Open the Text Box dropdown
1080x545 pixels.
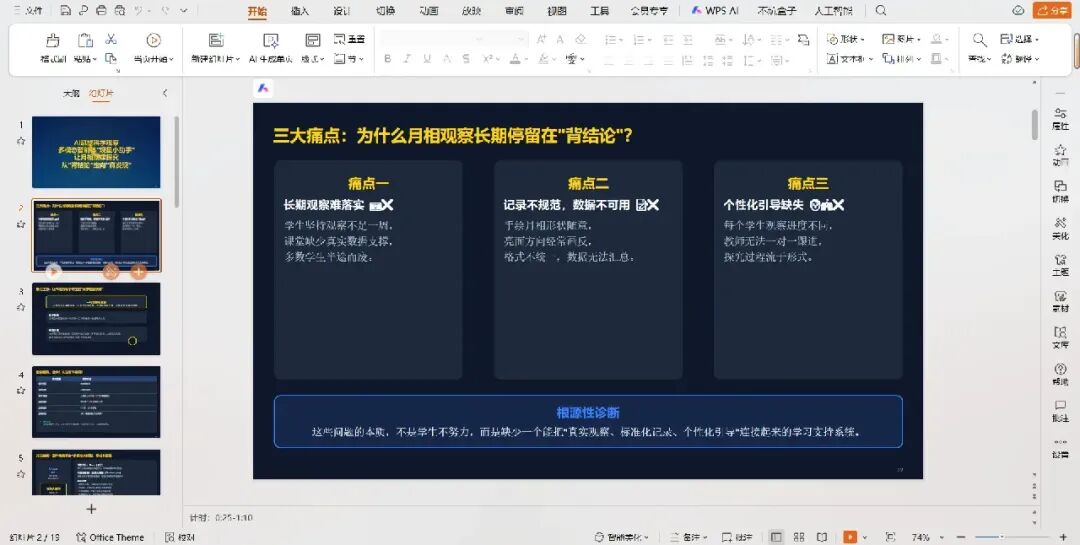(849, 59)
